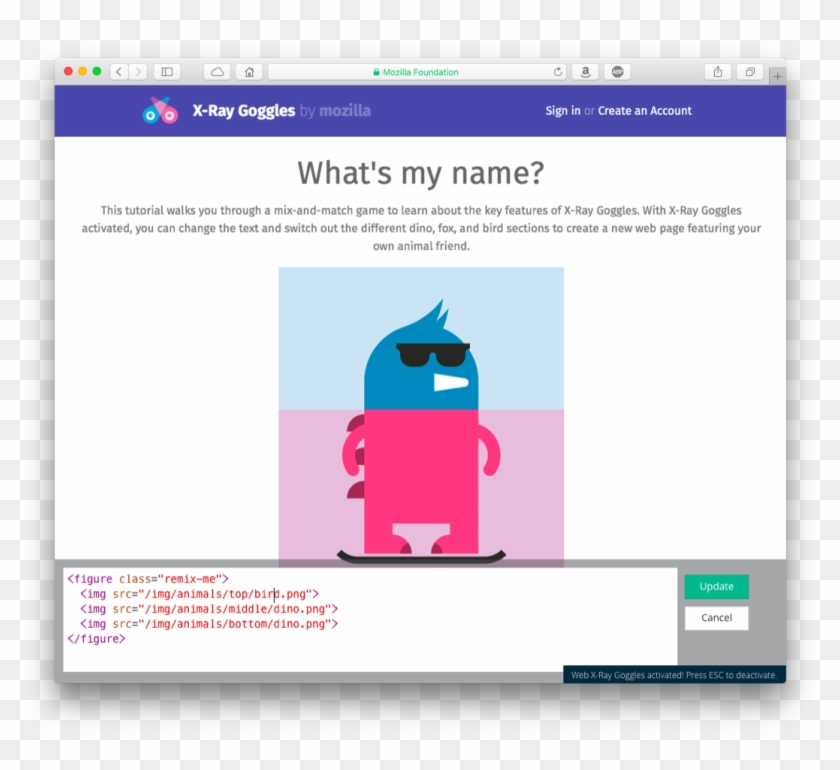Viewport: 840px width, 770px height.
Task: Click the back navigation arrow
Action: 118,71
